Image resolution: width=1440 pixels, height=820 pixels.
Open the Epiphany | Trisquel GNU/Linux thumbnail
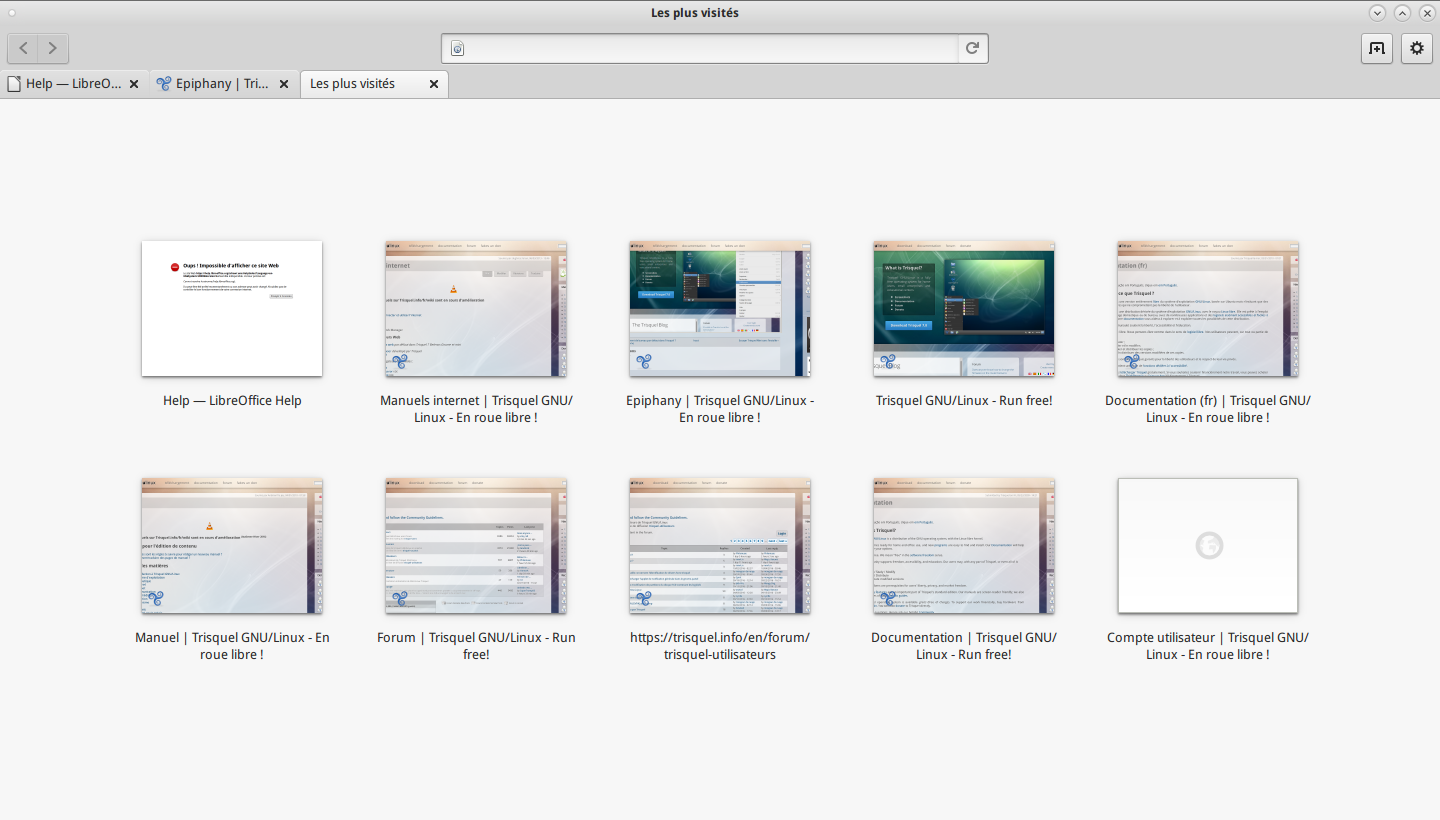(720, 308)
